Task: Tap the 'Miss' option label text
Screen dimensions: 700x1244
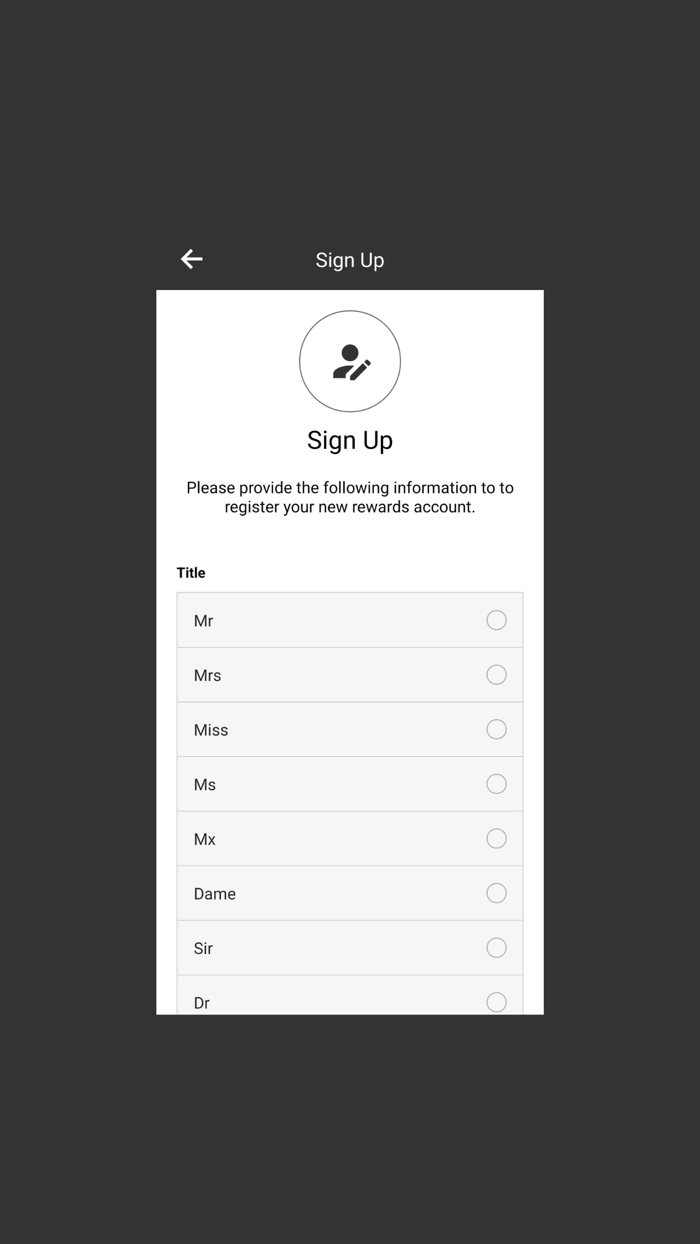Action: 211,730
